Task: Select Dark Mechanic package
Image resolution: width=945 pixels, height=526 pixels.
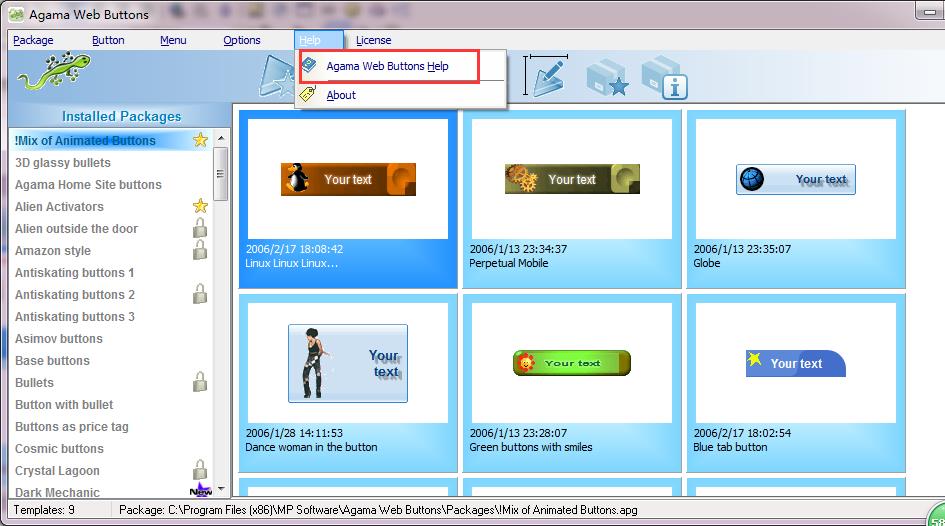Action: [57, 492]
